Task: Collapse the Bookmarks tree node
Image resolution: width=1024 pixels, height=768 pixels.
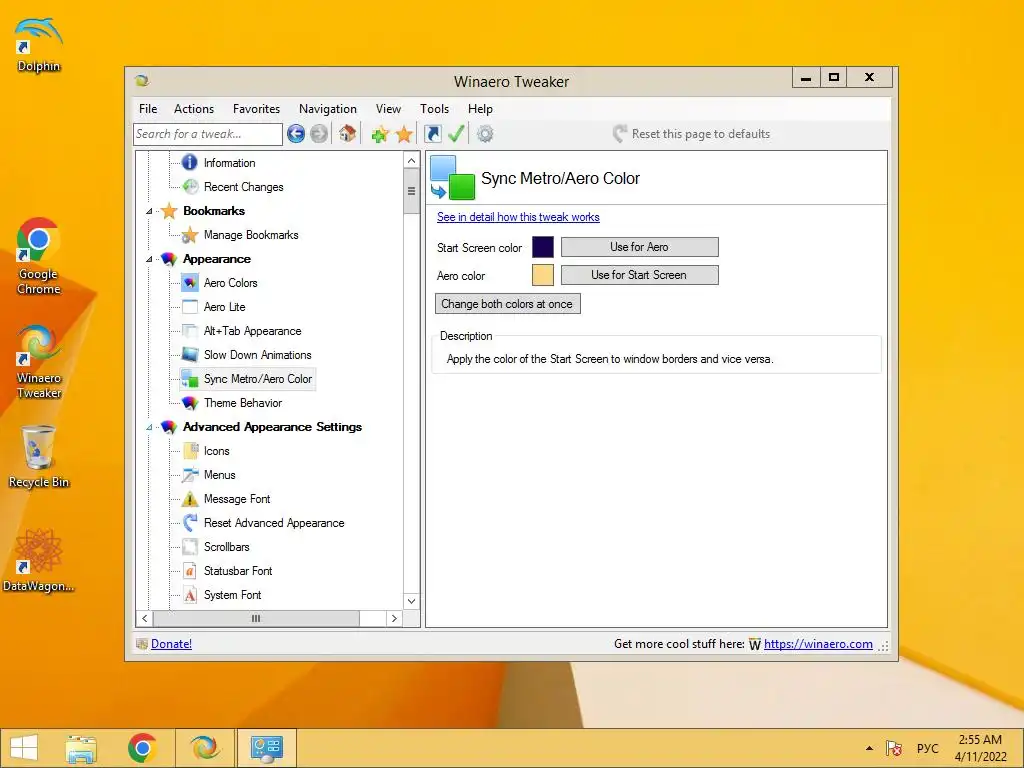Action: coord(149,211)
